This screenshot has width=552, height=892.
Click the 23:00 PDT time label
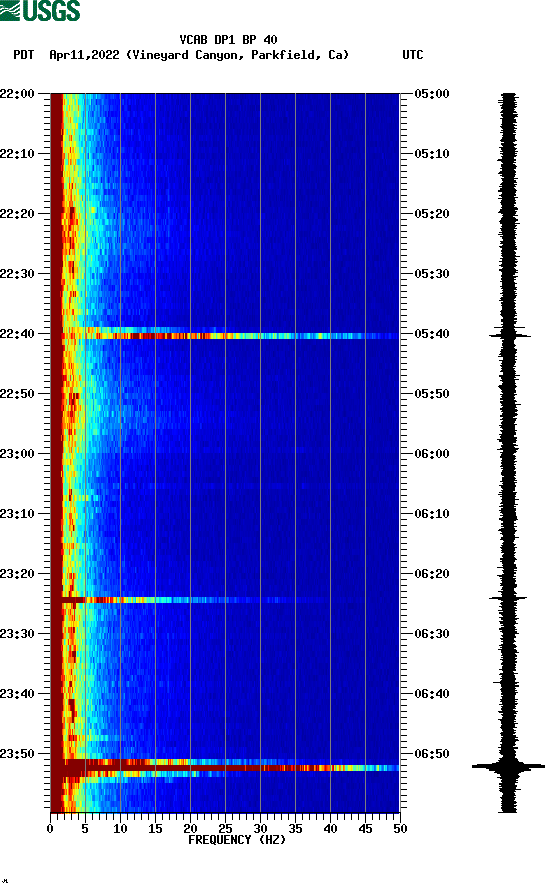17,454
